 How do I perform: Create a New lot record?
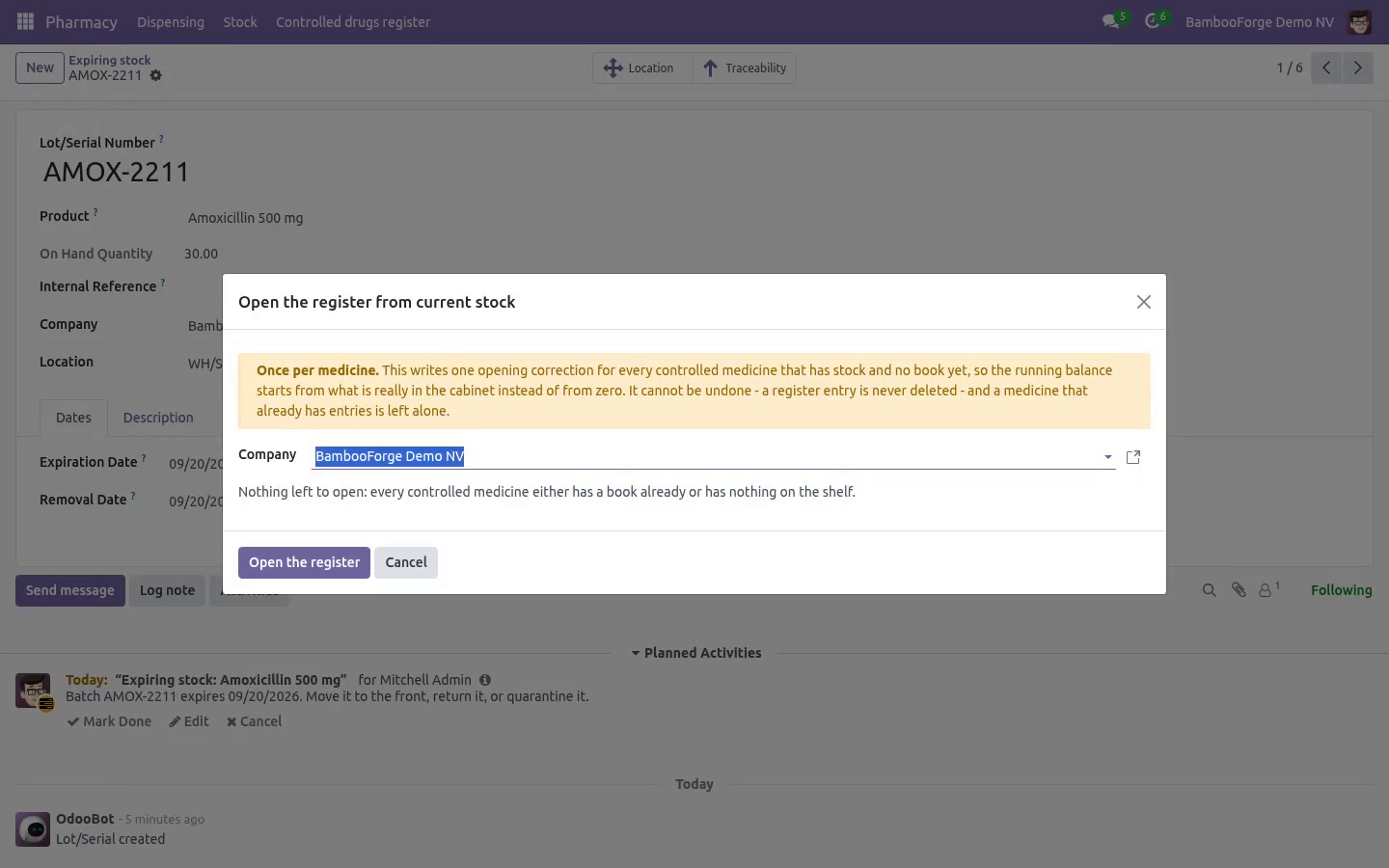point(40,68)
